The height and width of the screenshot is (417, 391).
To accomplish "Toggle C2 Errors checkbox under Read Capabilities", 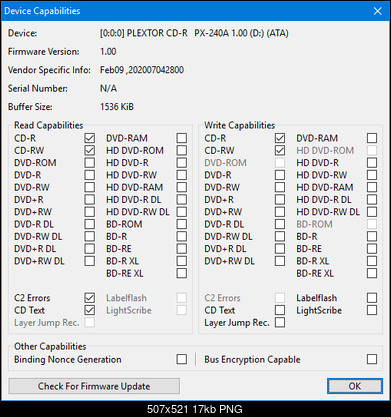I will tap(89, 298).
